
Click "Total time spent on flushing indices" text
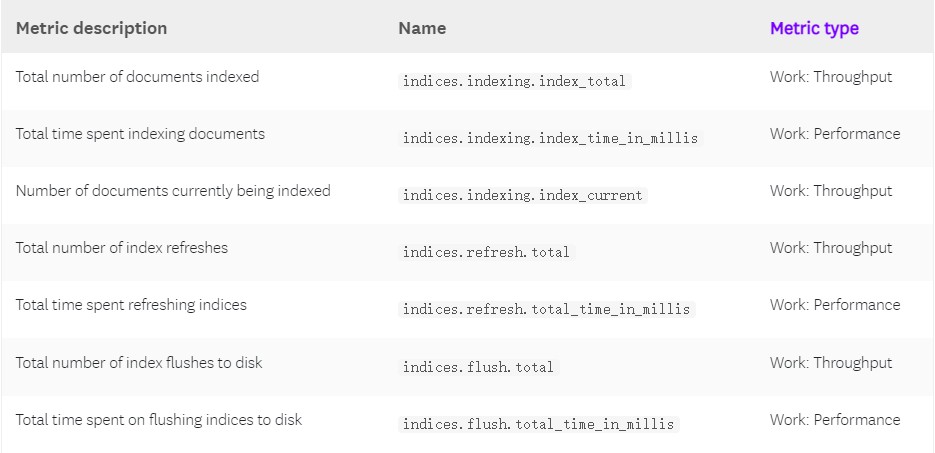158,420
